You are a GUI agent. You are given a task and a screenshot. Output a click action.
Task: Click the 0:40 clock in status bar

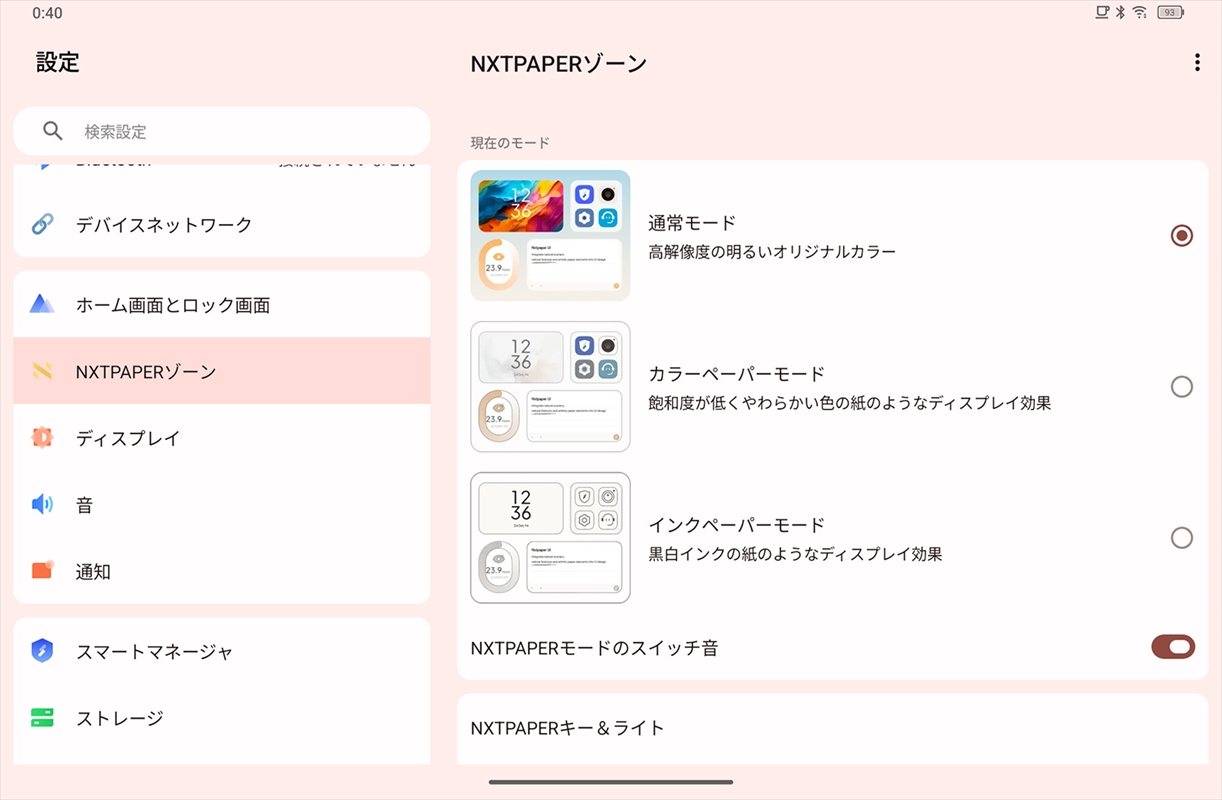pyautogui.click(x=47, y=13)
